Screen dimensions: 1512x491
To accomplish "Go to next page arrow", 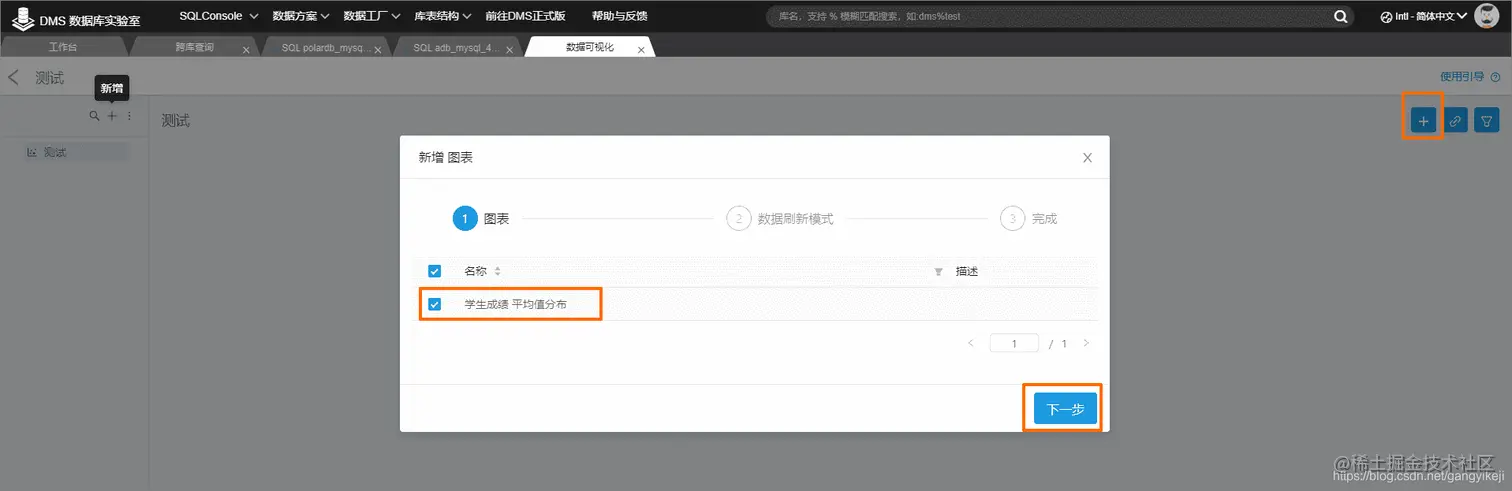I will point(1086,343).
